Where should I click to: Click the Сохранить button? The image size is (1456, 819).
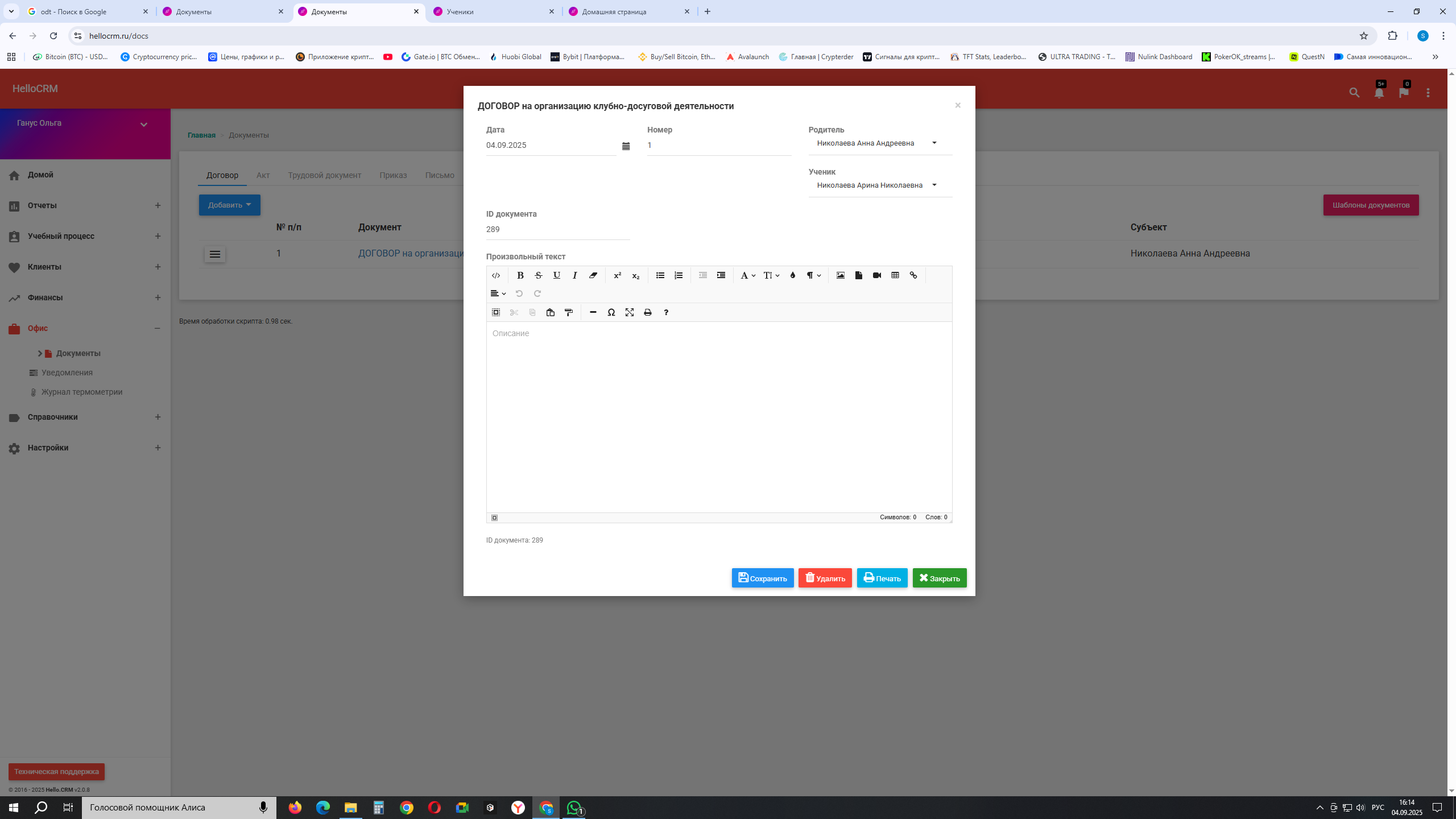coord(762,578)
